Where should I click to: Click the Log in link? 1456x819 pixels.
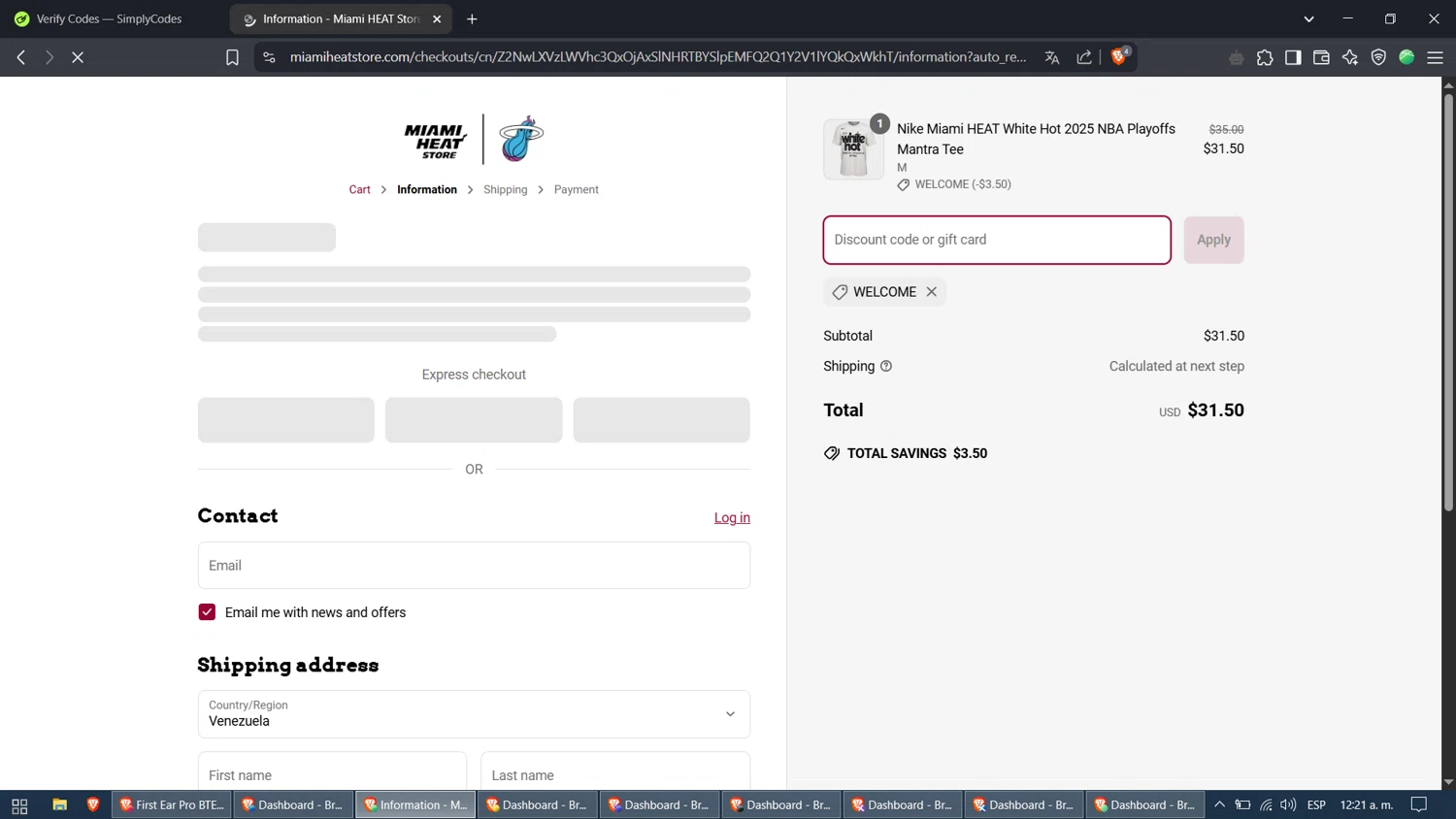pos(732,517)
